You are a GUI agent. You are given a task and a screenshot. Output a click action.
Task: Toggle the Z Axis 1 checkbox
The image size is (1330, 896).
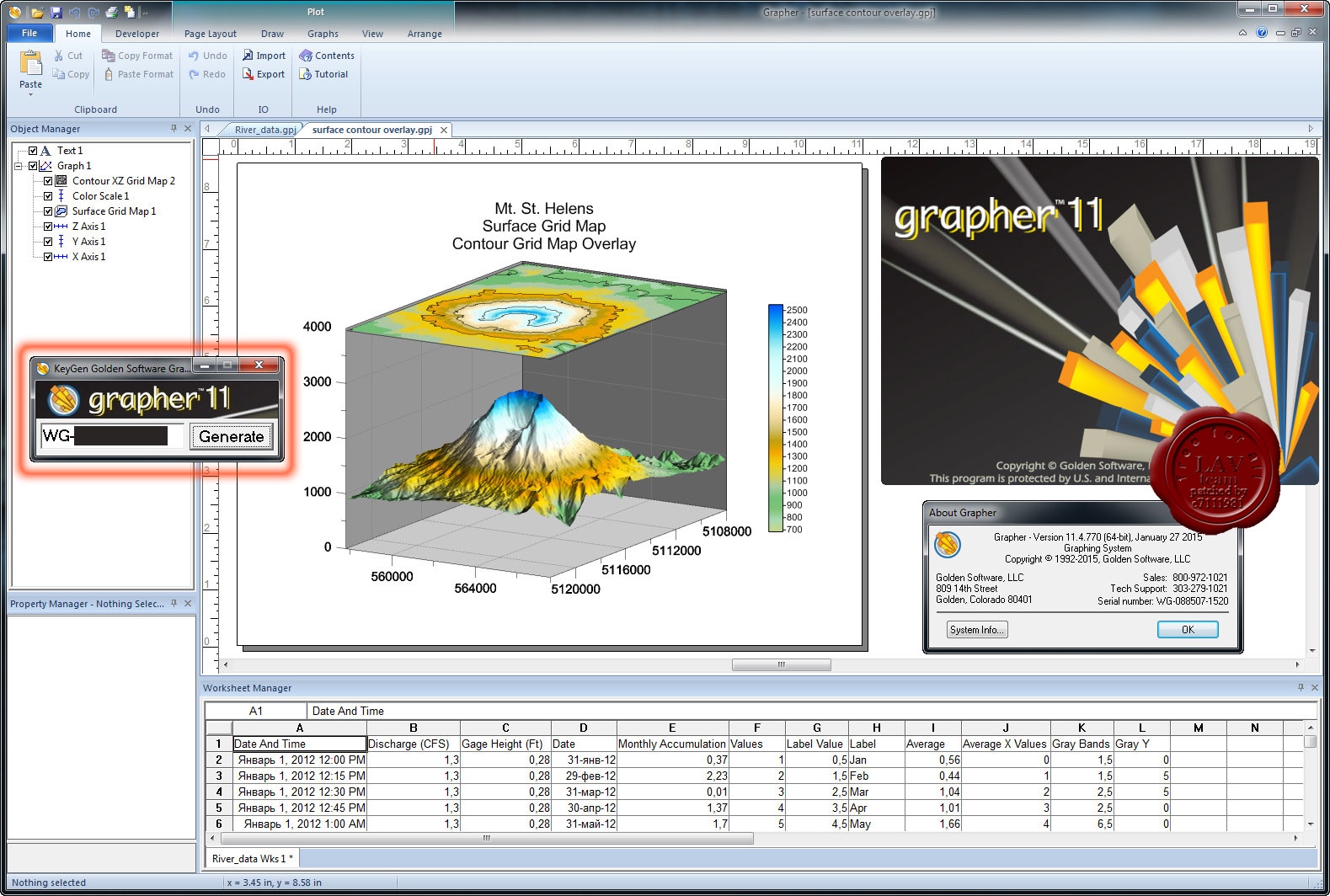click(48, 227)
